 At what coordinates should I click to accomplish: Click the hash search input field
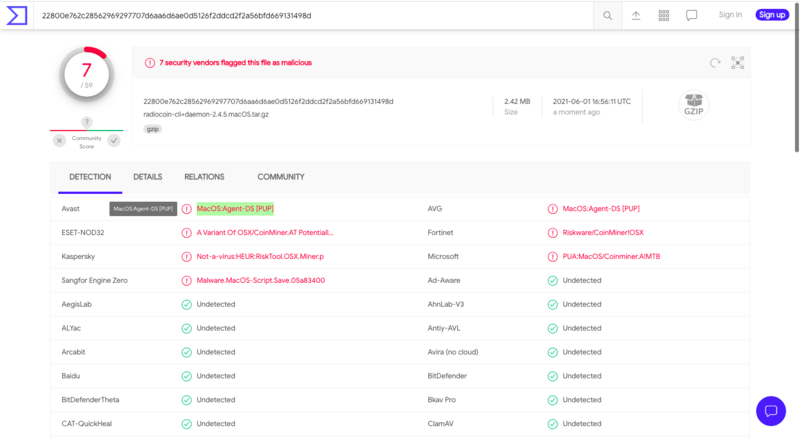click(x=314, y=15)
